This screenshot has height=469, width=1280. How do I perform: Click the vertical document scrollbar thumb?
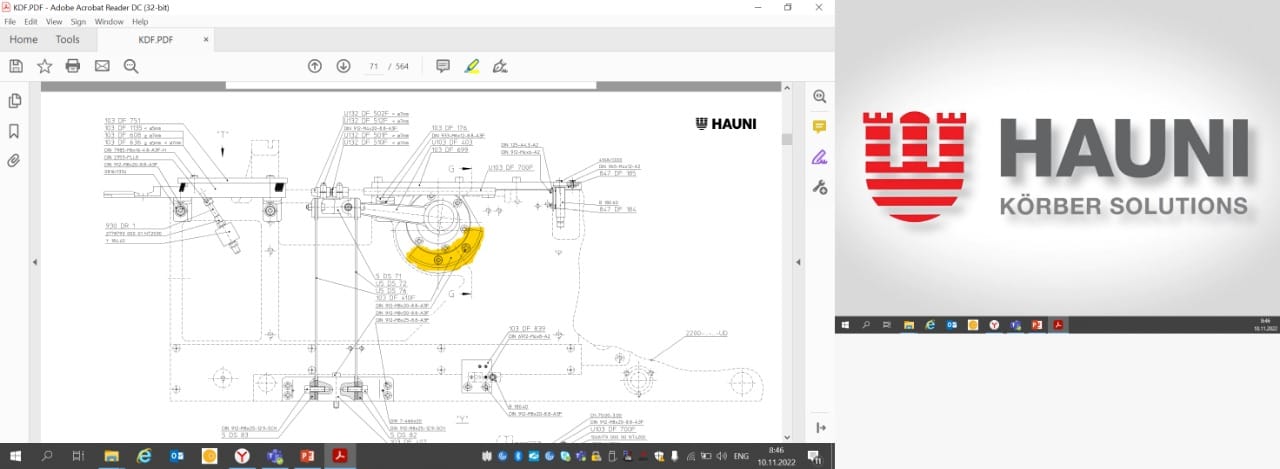(787, 139)
